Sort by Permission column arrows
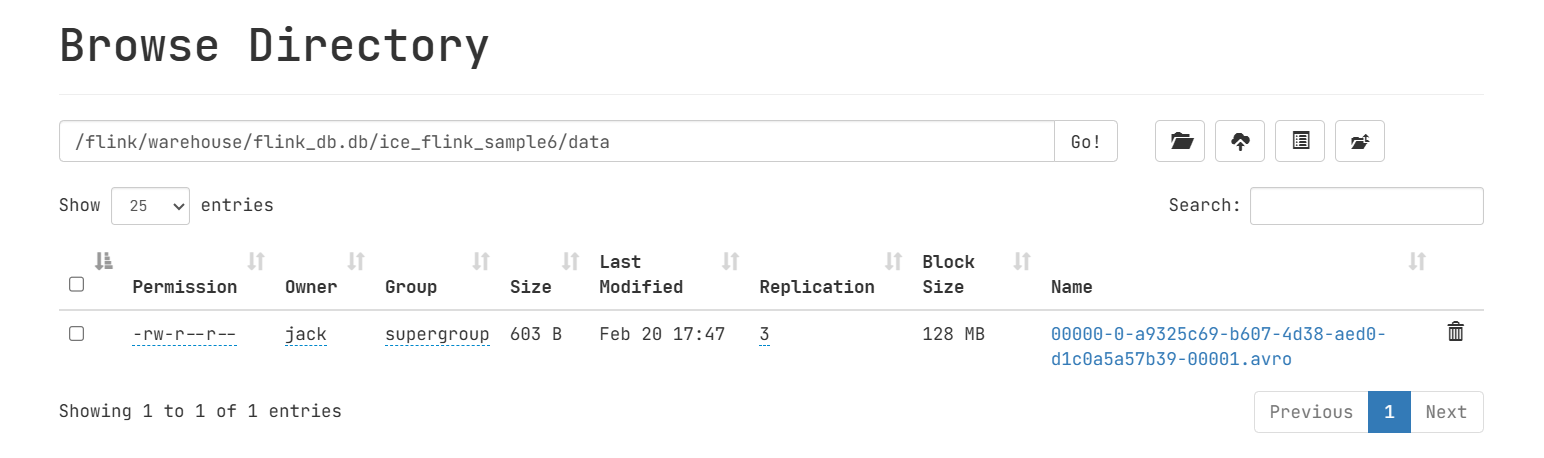 click(256, 262)
